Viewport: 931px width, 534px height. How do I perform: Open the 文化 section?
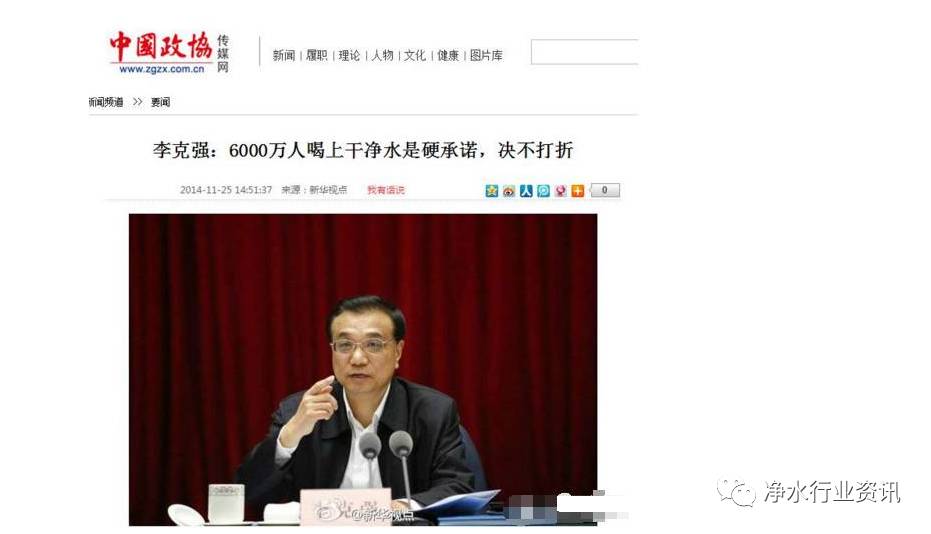(x=415, y=55)
